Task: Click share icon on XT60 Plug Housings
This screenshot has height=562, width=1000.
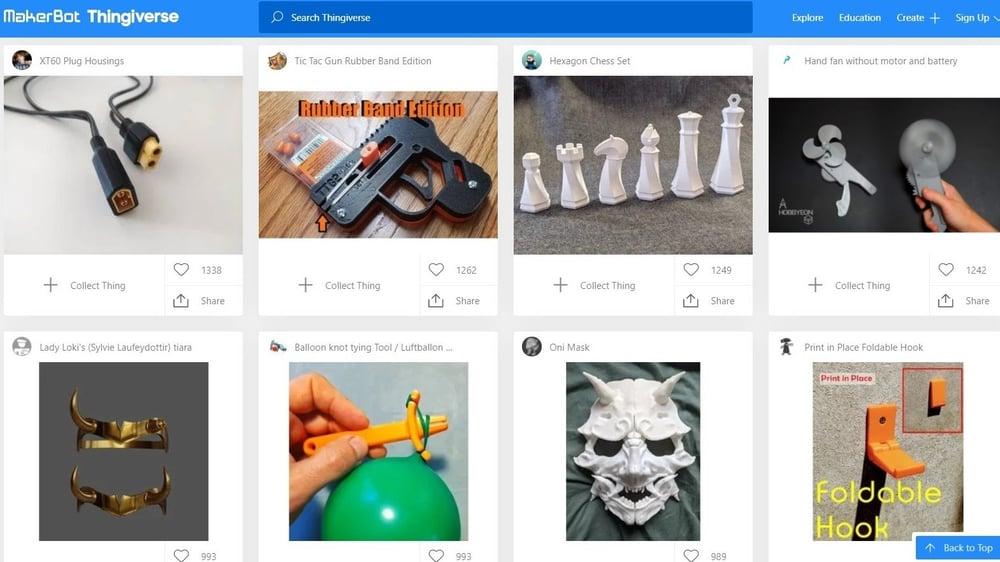Action: pyautogui.click(x=181, y=300)
